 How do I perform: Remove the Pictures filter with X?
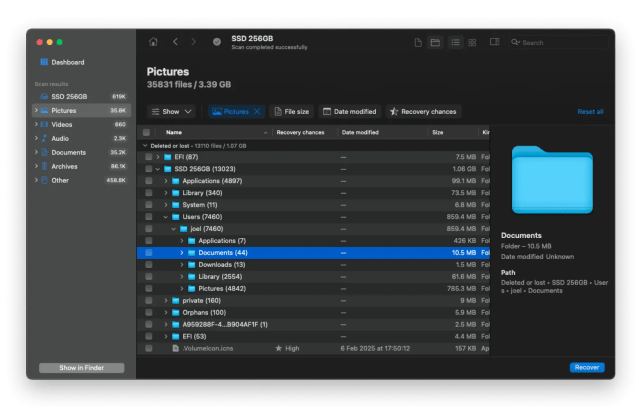pyautogui.click(x=257, y=111)
